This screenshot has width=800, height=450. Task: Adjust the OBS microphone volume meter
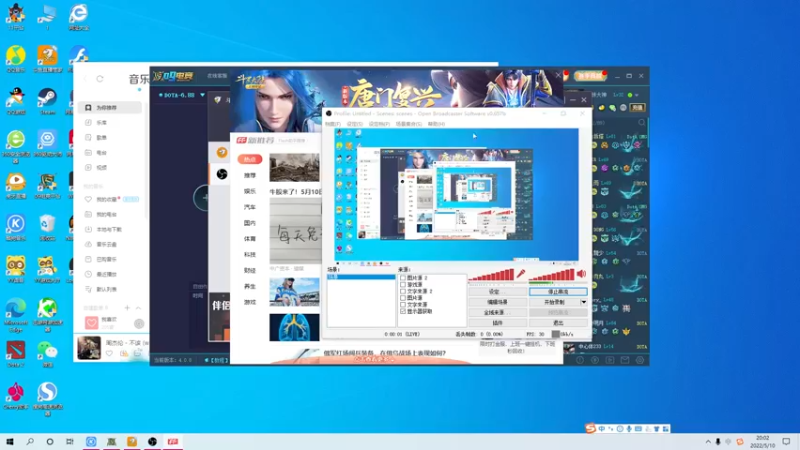(x=491, y=275)
